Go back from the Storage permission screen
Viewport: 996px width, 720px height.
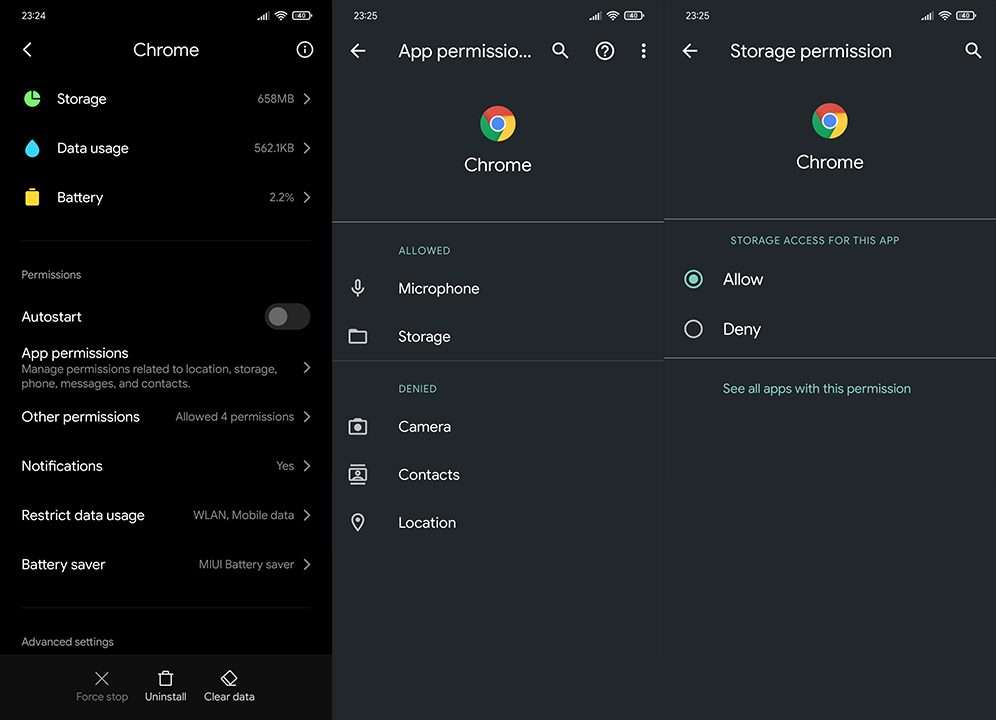tap(690, 51)
